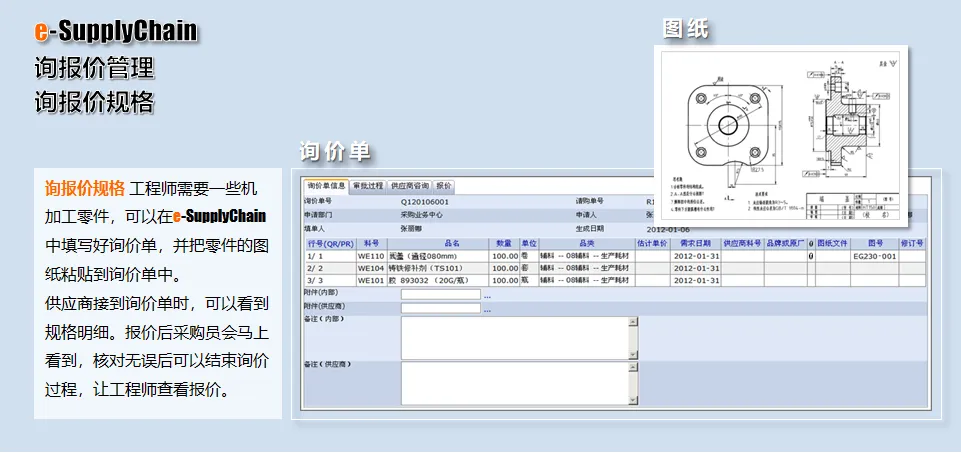
Task: Click the 附件(供应商) input field
Action: [x=441, y=308]
